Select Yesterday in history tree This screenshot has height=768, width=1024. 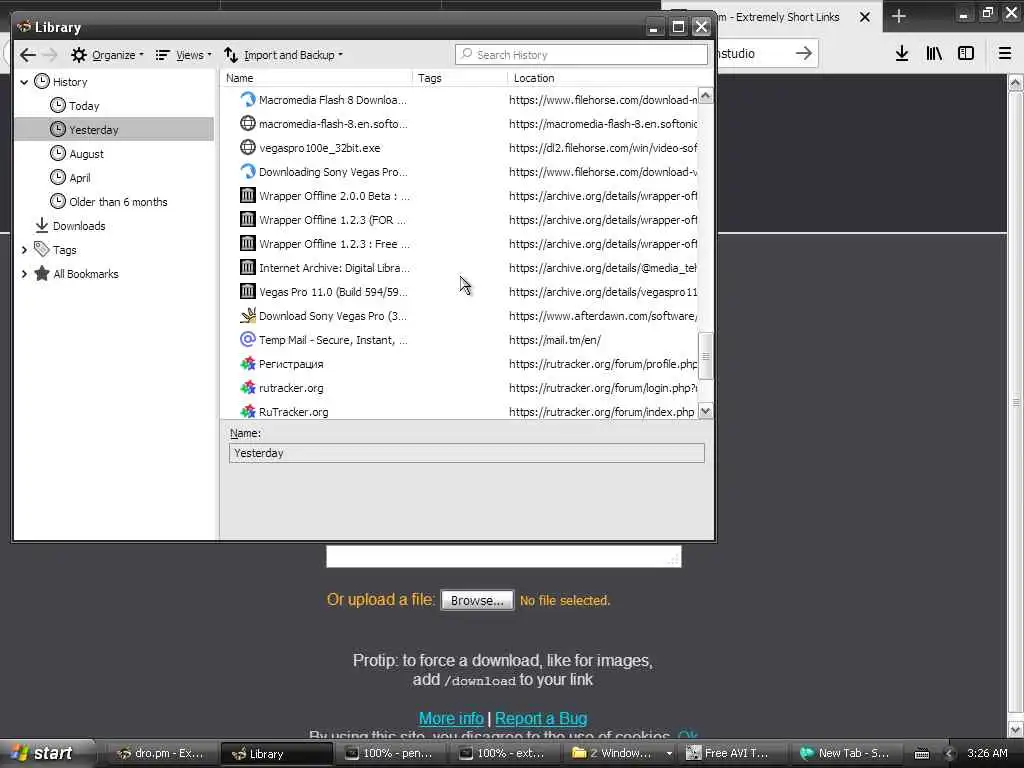[114, 129]
